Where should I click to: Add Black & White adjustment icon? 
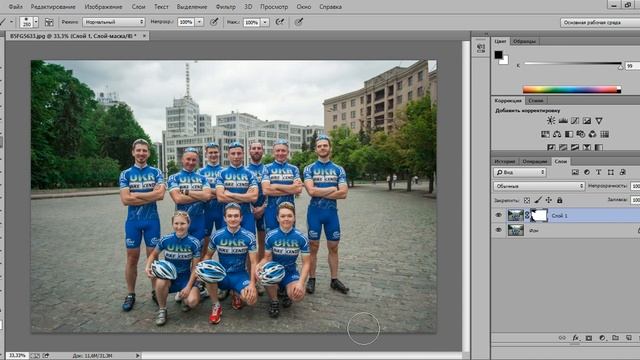(x=569, y=134)
